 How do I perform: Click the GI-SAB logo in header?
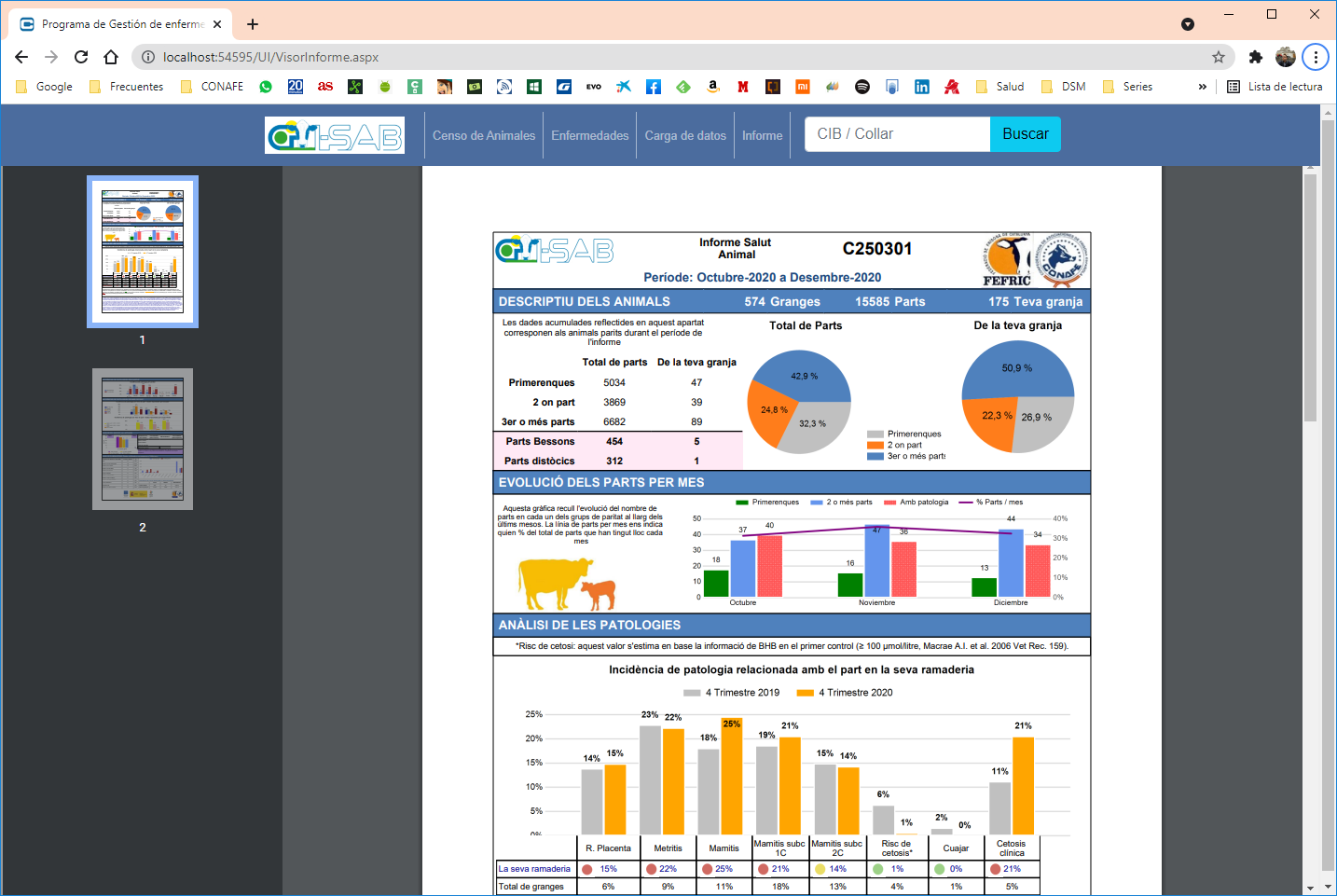[335, 135]
